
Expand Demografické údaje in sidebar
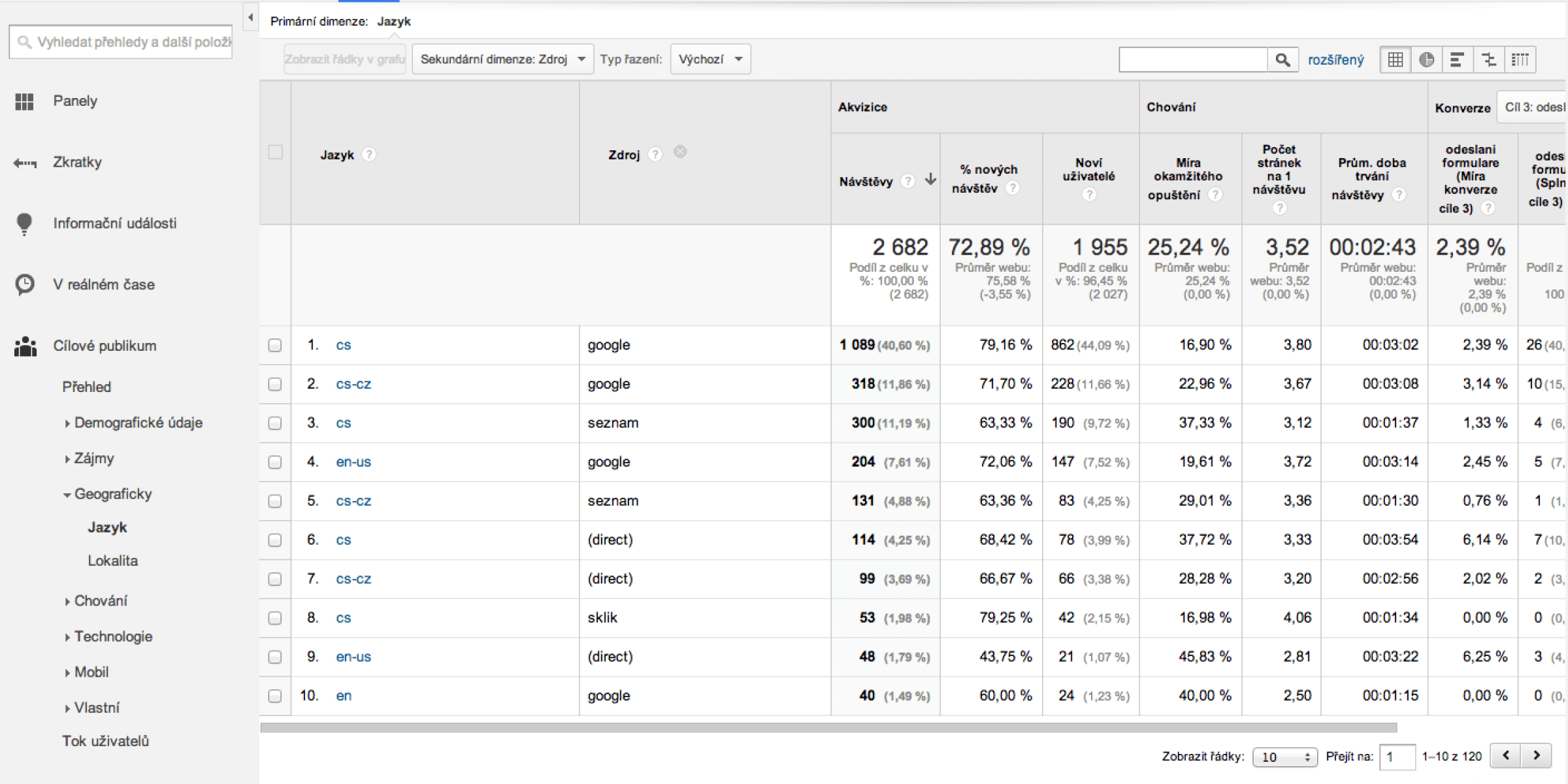tap(138, 423)
